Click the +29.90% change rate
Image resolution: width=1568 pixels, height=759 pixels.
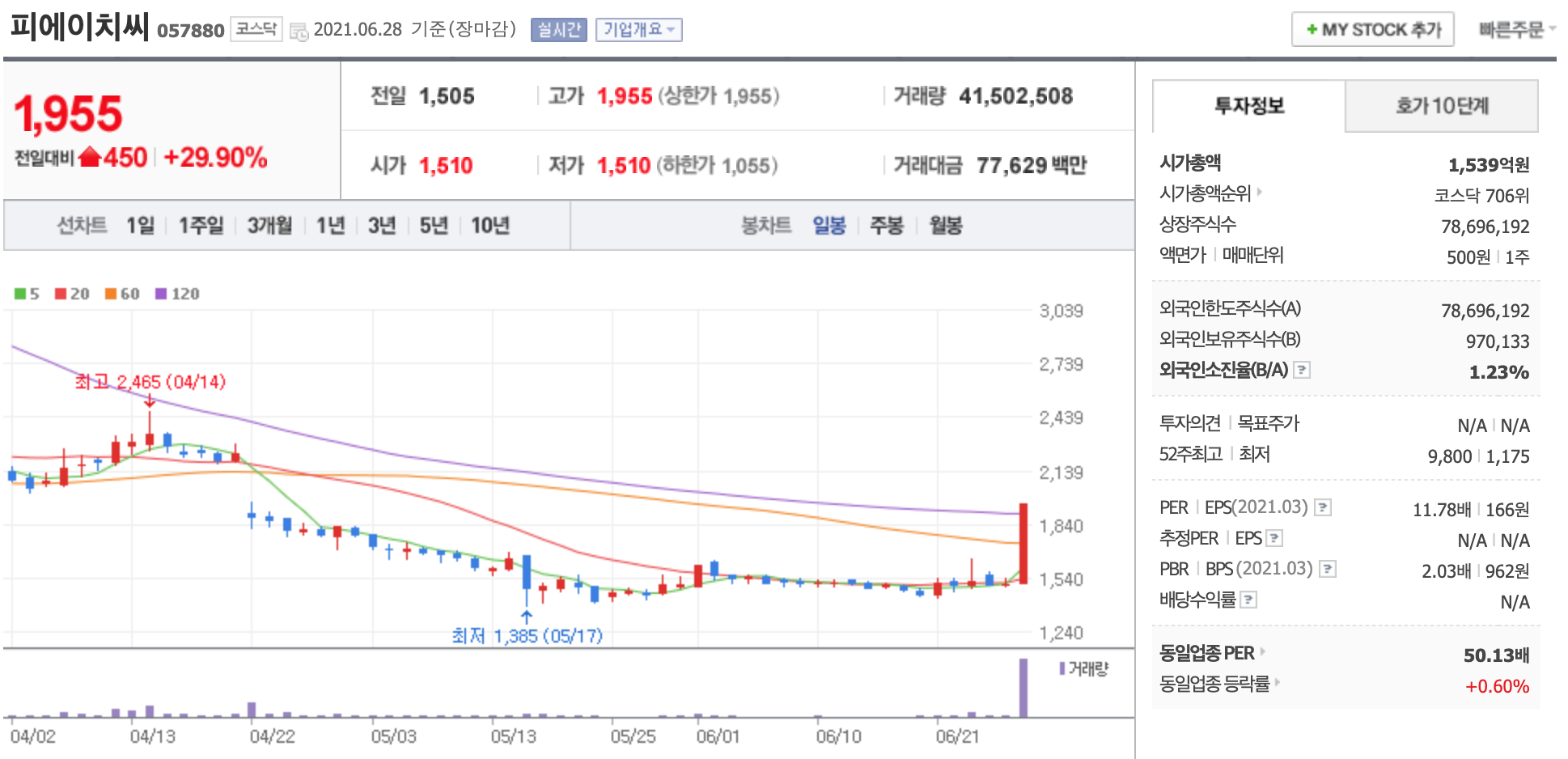(215, 157)
